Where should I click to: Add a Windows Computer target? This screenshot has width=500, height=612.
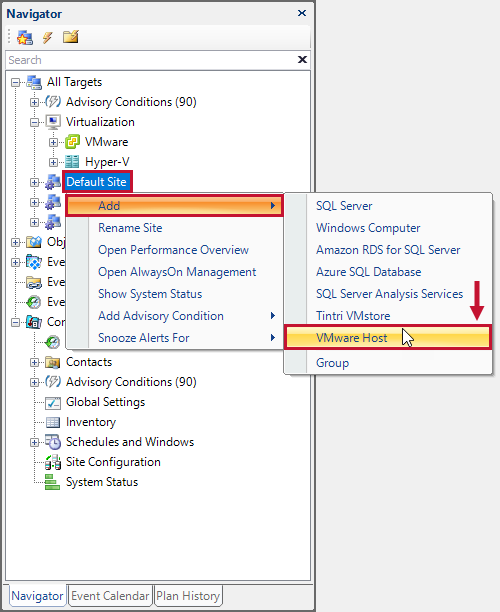pyautogui.click(x=388, y=228)
